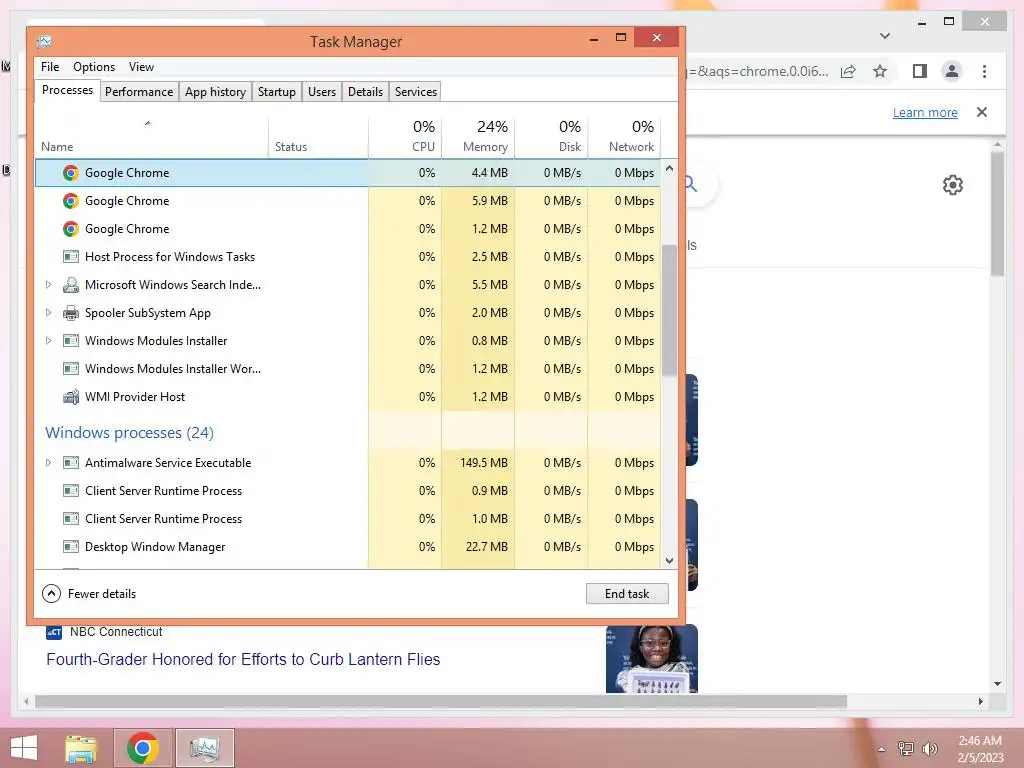Open Google quick settings gear icon
Image resolution: width=1024 pixels, height=768 pixels.
(x=953, y=185)
